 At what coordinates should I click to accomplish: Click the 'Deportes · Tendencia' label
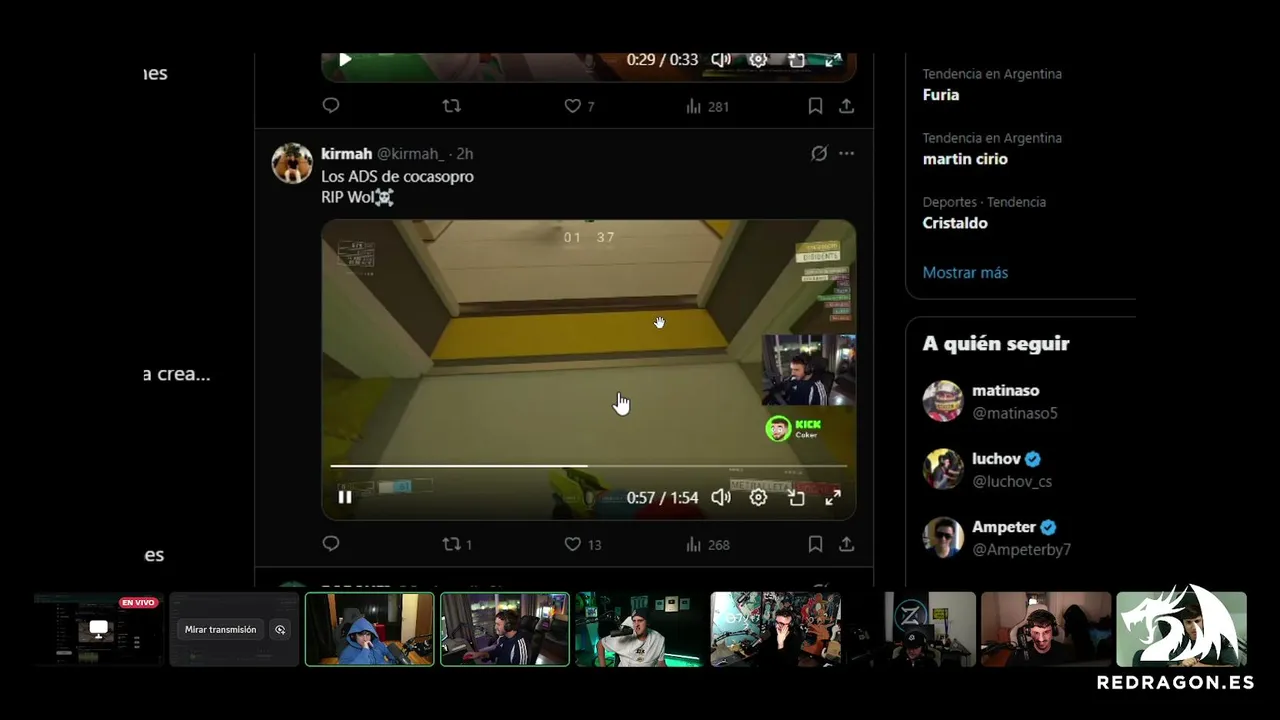[x=984, y=202]
